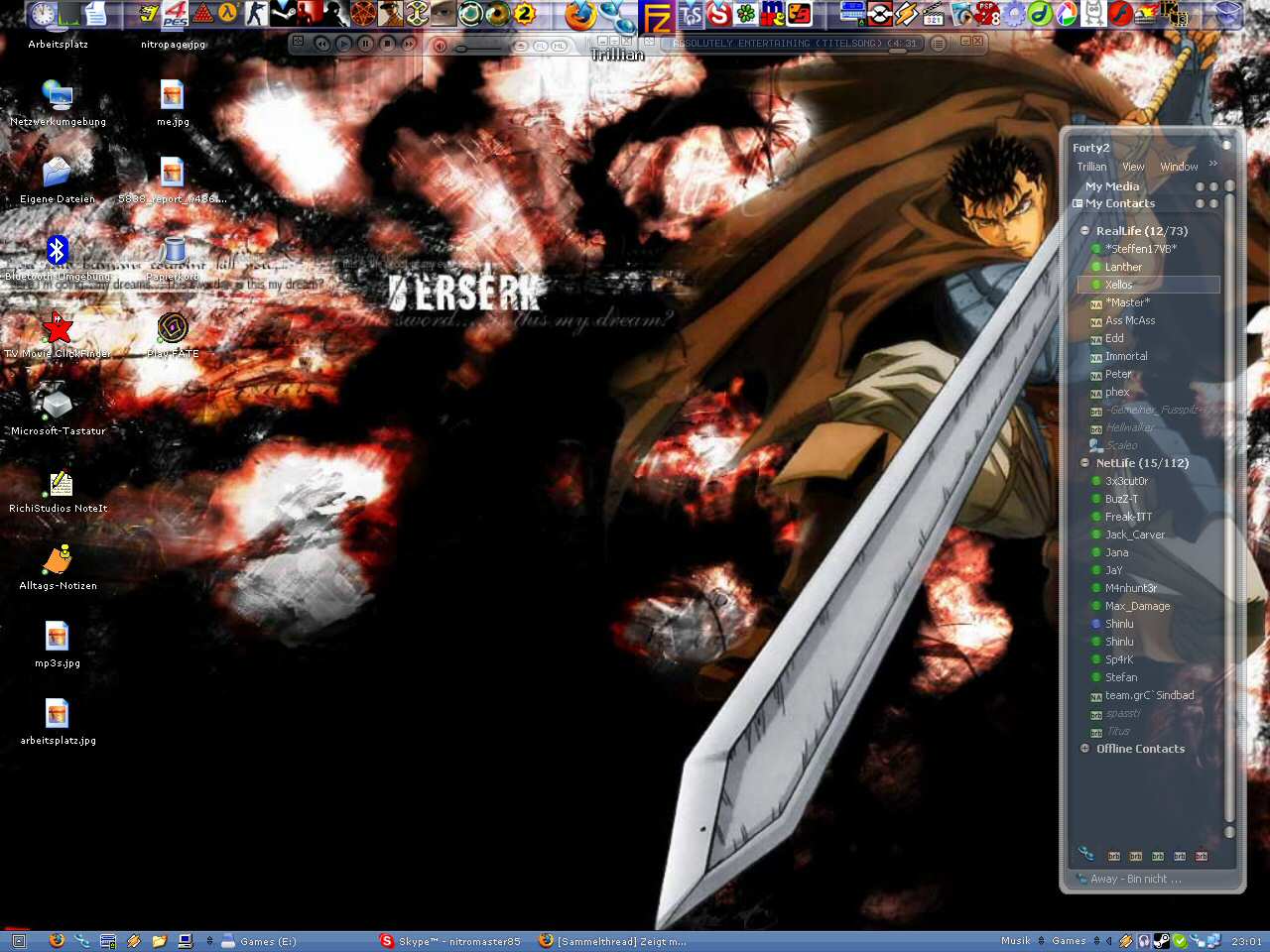Click the media player play button

click(343, 44)
